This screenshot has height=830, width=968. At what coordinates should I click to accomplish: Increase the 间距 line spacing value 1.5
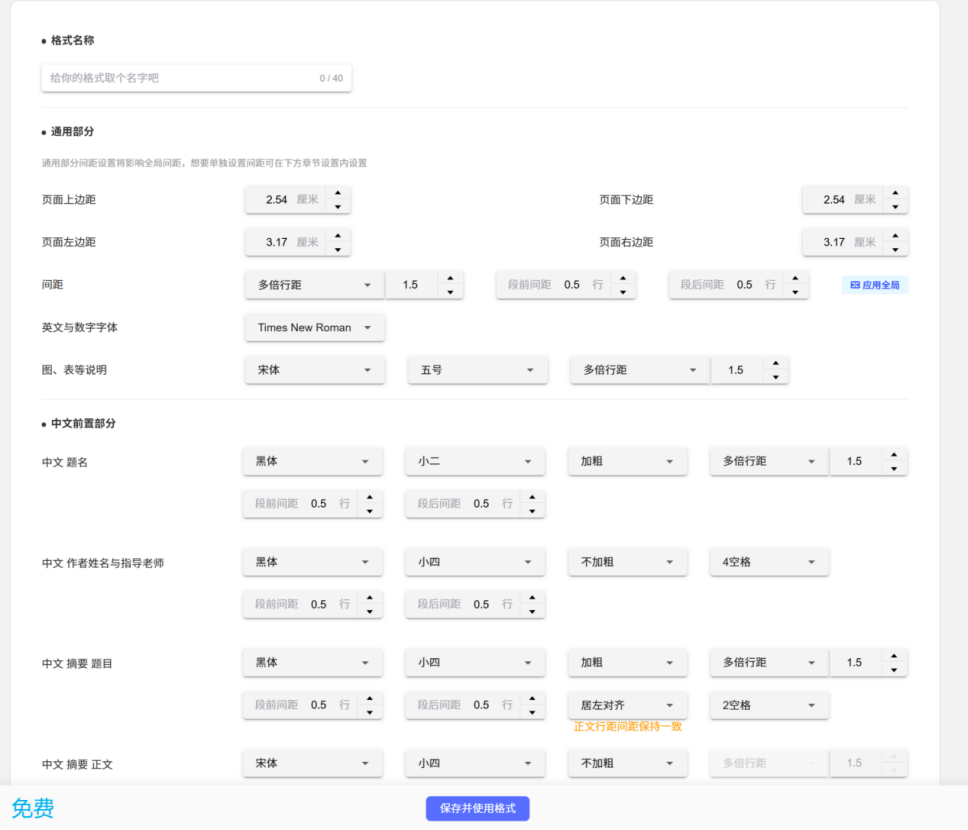(451, 278)
